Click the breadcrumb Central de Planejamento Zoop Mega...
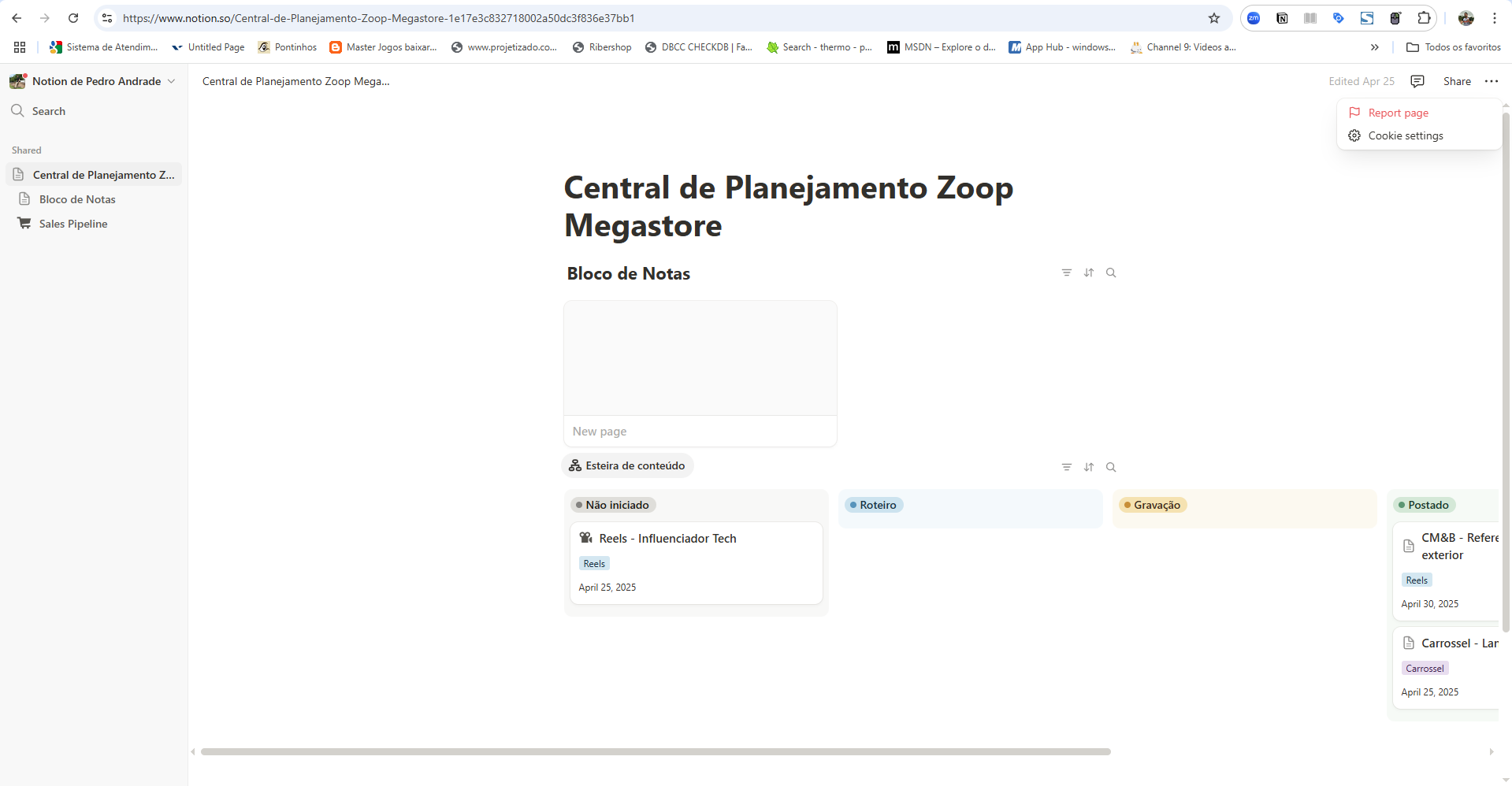Image resolution: width=1512 pixels, height=786 pixels. tap(295, 81)
